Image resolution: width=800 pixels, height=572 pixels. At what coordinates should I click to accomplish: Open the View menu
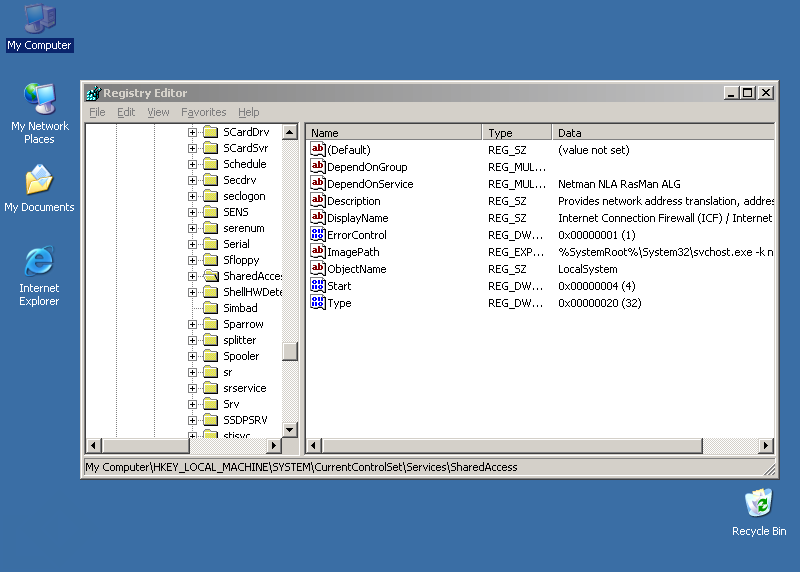point(158,112)
